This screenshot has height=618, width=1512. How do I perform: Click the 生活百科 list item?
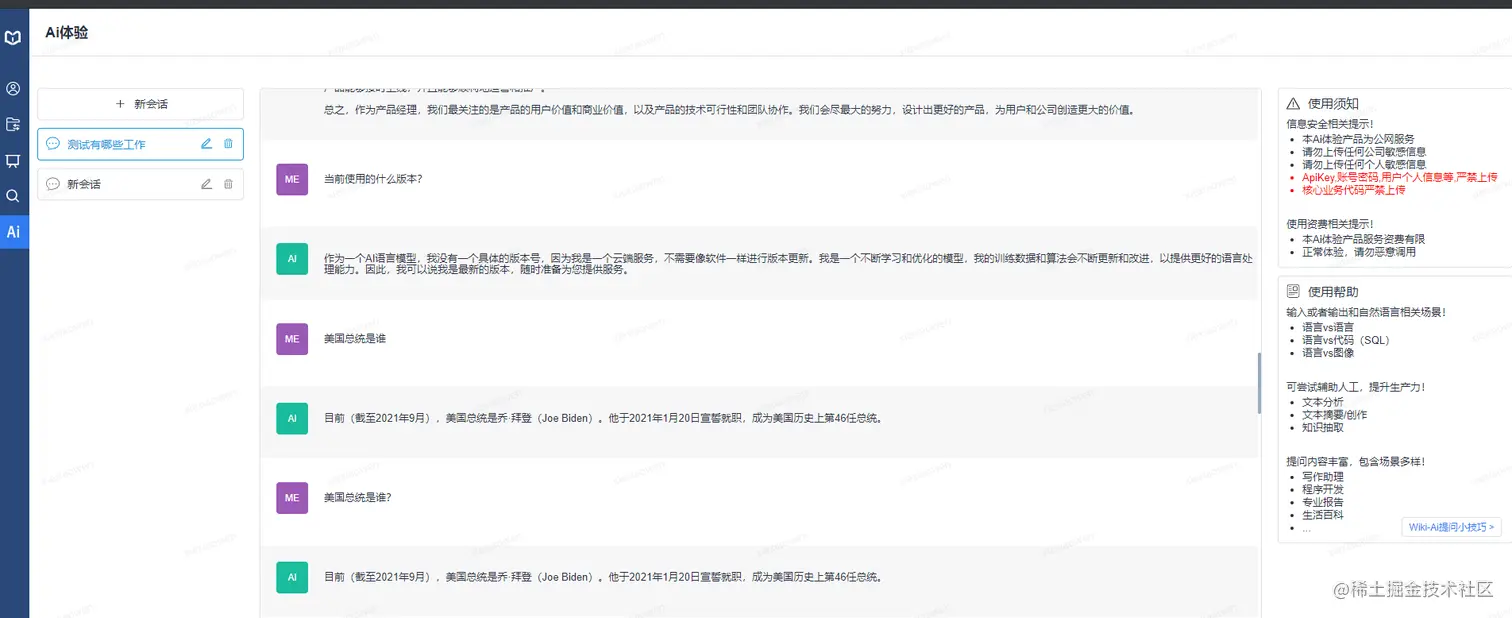coord(1323,515)
